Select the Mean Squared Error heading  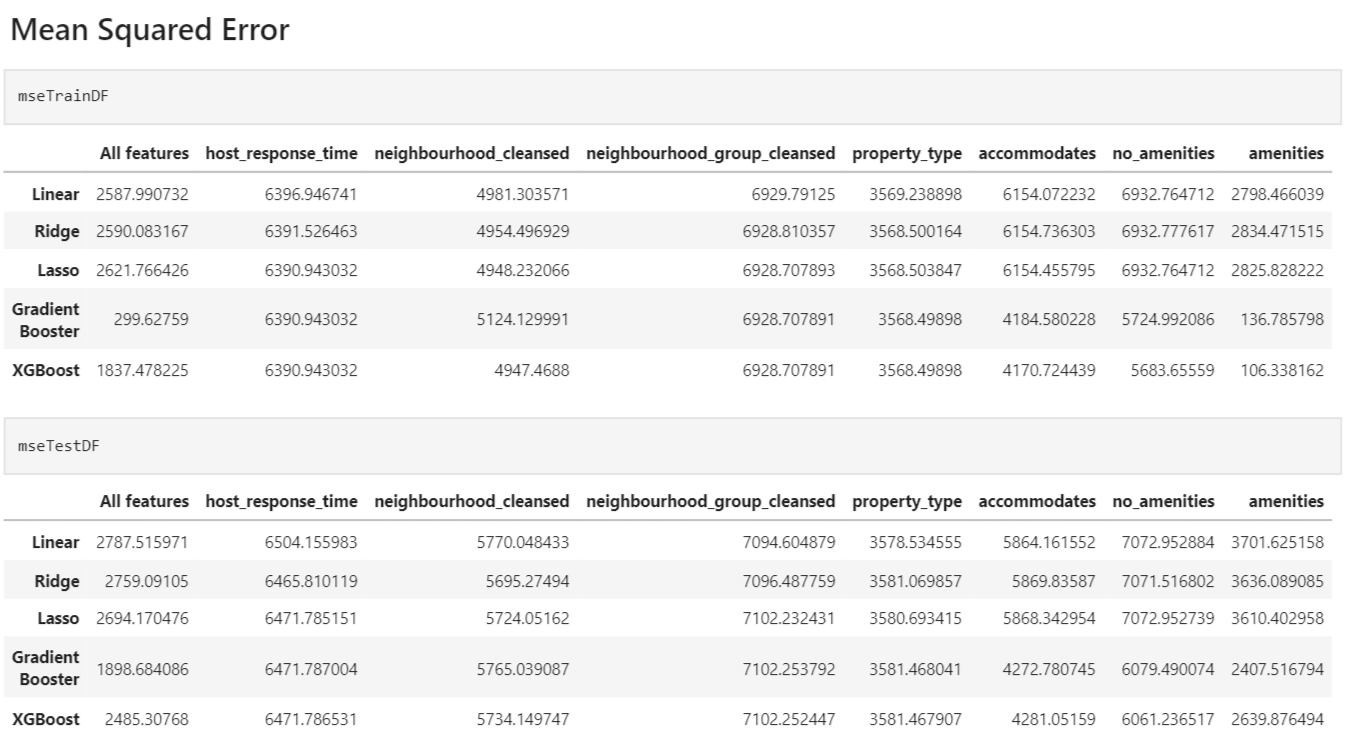150,30
